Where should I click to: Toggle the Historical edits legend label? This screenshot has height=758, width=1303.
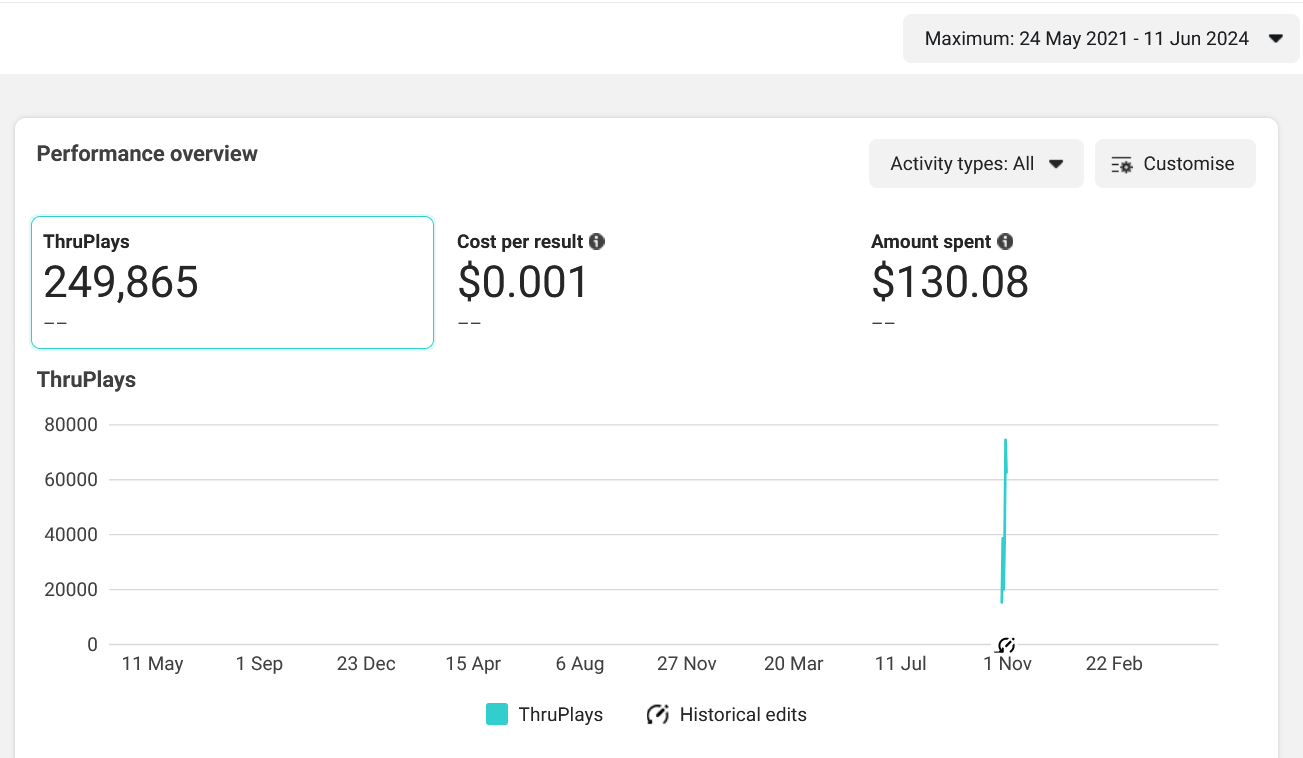(742, 714)
